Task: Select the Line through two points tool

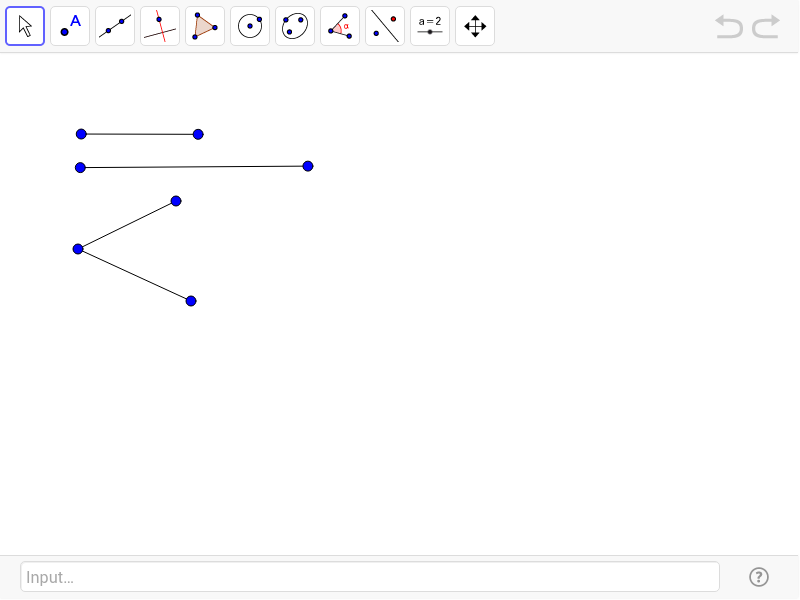Action: [x=115, y=26]
